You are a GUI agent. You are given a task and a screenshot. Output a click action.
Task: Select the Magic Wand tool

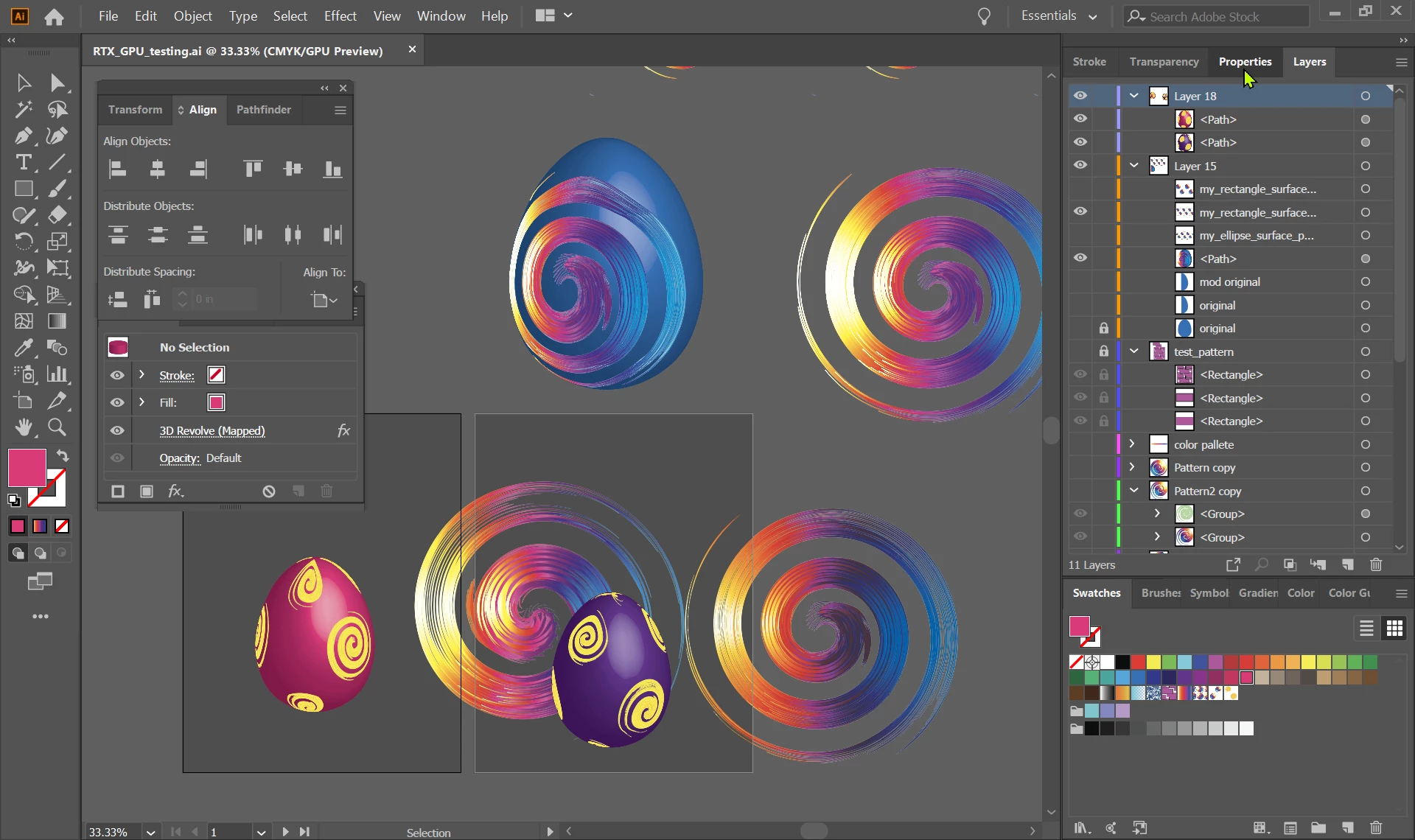[23, 110]
